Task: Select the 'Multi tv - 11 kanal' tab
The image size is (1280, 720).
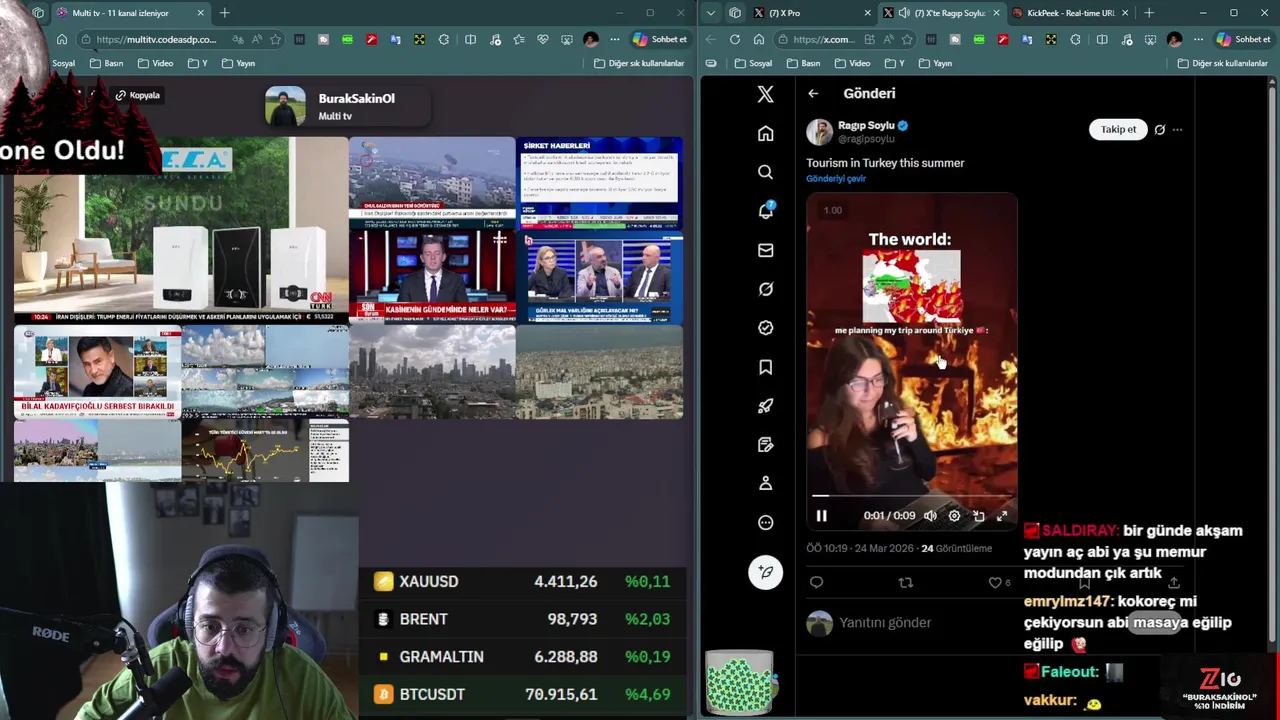Action: 130,13
